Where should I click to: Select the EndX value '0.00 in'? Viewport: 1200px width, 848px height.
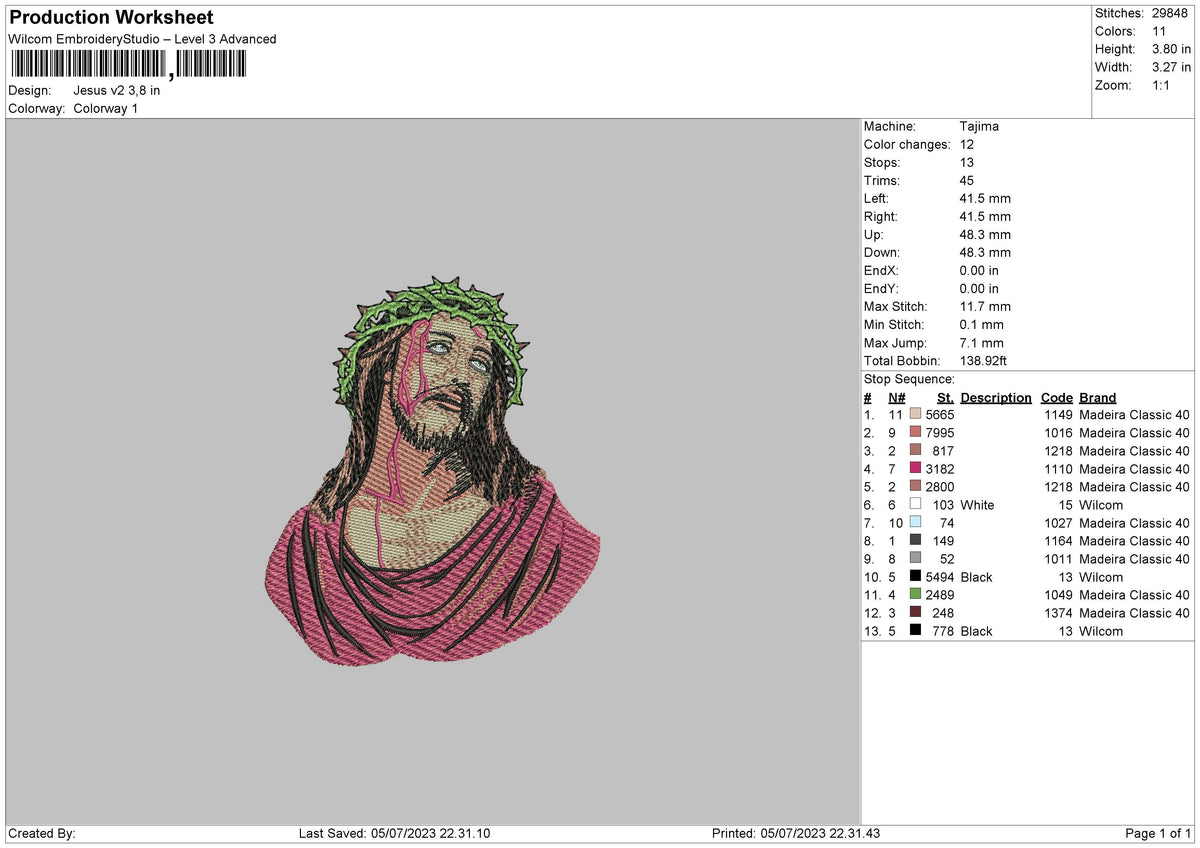point(978,270)
